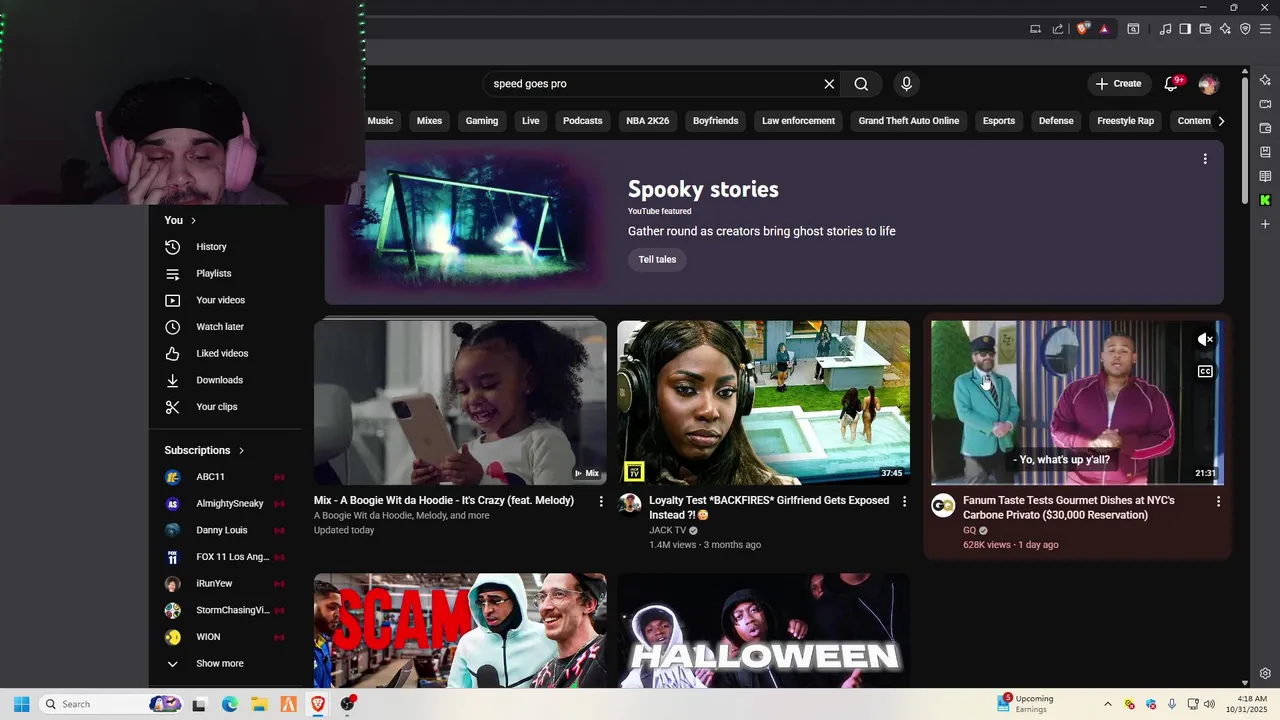Open the JACK TV channel link
Screen dimensions: 1280x720
(668, 530)
